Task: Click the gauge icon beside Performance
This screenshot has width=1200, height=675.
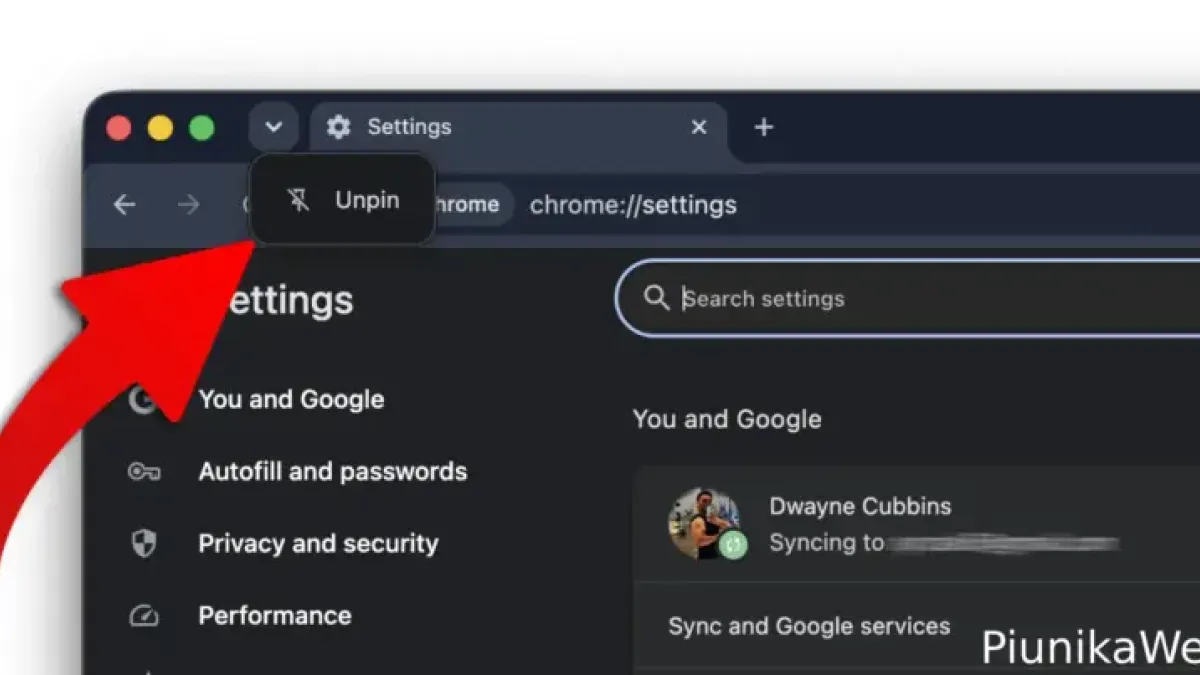Action: (144, 615)
